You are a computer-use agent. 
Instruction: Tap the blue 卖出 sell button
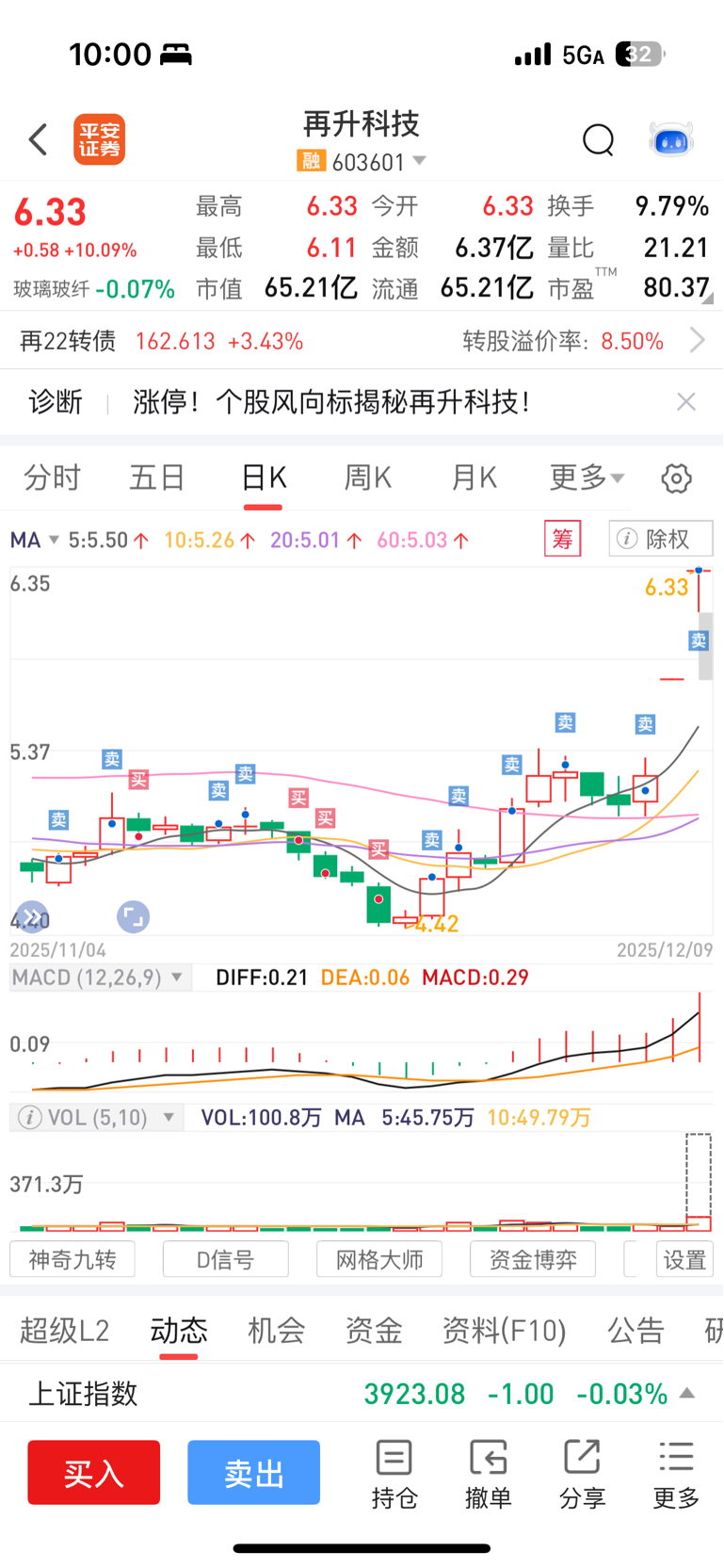pos(253,1472)
